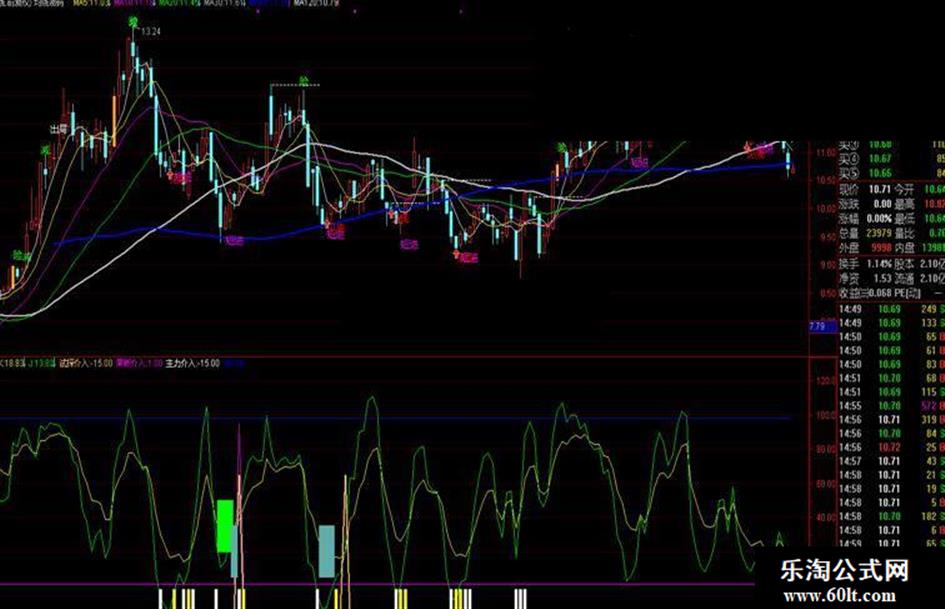Viewport: 945px width, 609px height.
Task: Select the 14:55 10.70 trade tick row
Action: coord(892,406)
